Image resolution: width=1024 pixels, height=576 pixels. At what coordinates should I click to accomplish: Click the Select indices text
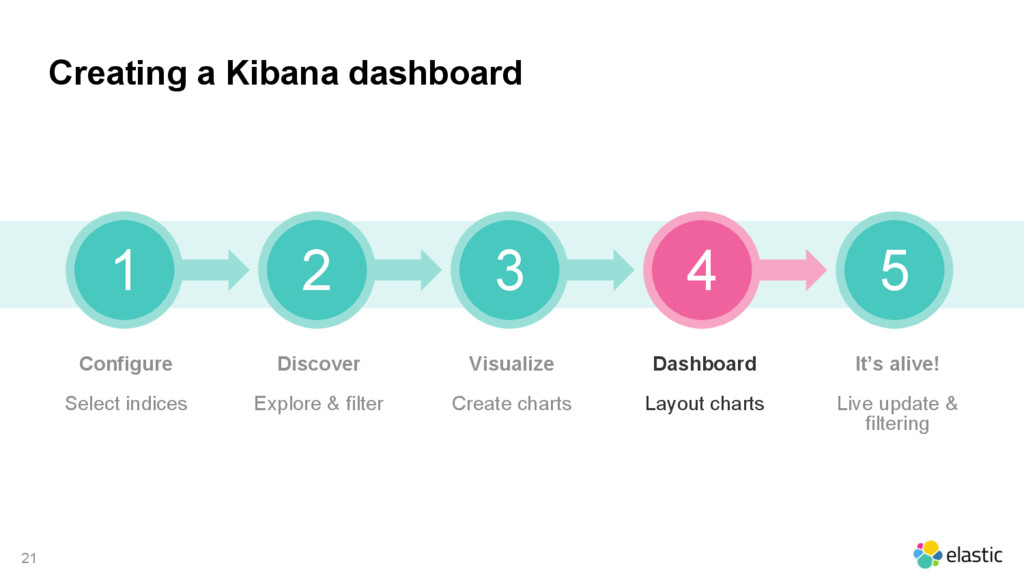tap(126, 404)
